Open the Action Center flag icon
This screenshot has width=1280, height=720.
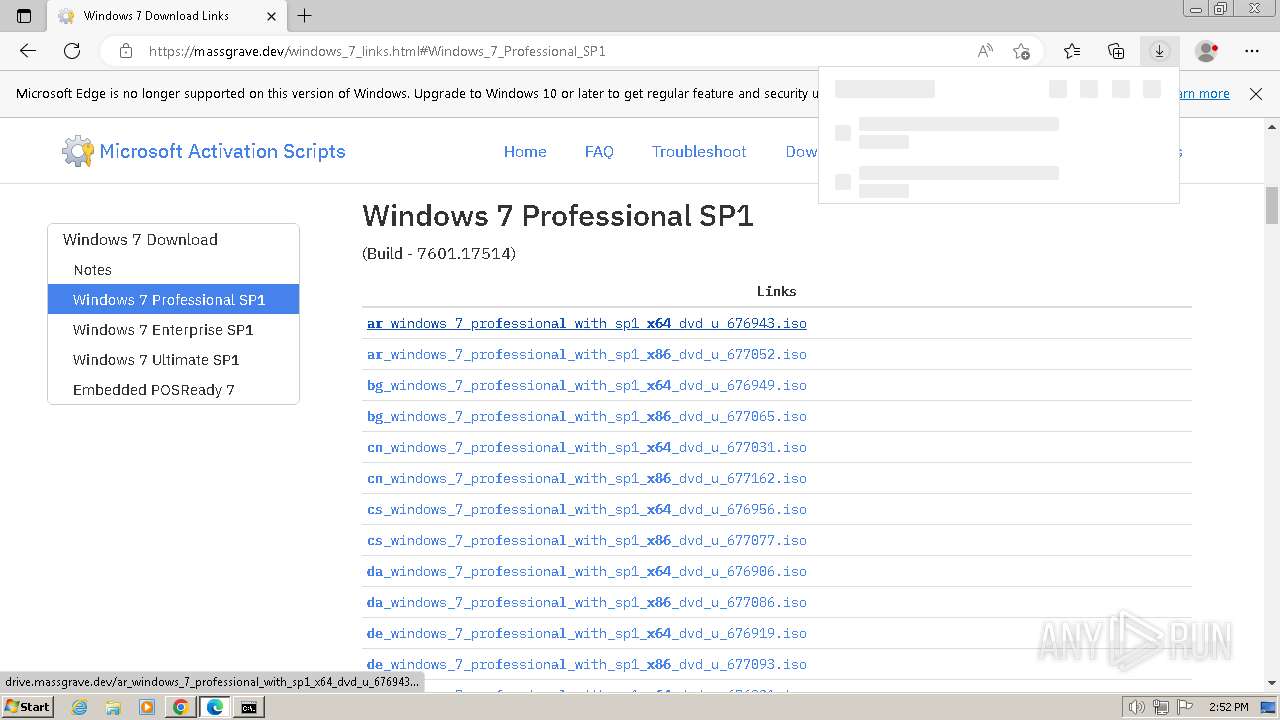pyautogui.click(x=1187, y=707)
